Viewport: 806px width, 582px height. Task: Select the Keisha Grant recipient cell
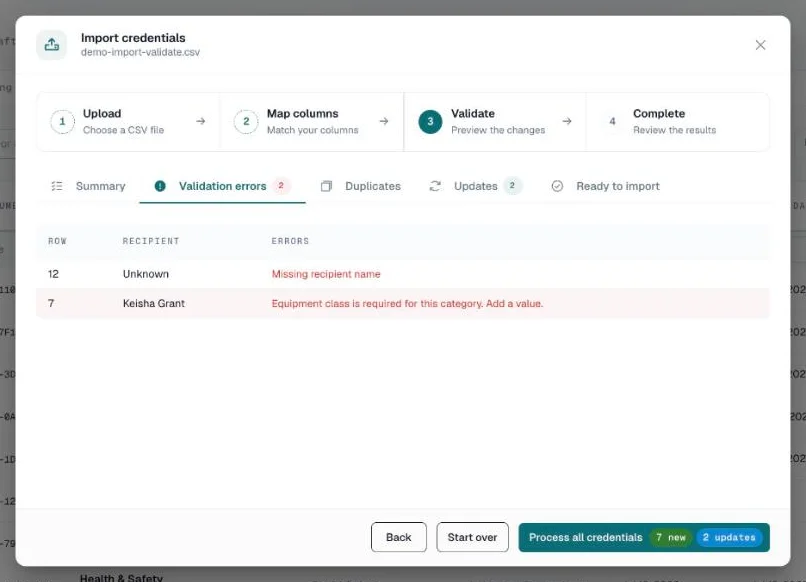coord(153,303)
